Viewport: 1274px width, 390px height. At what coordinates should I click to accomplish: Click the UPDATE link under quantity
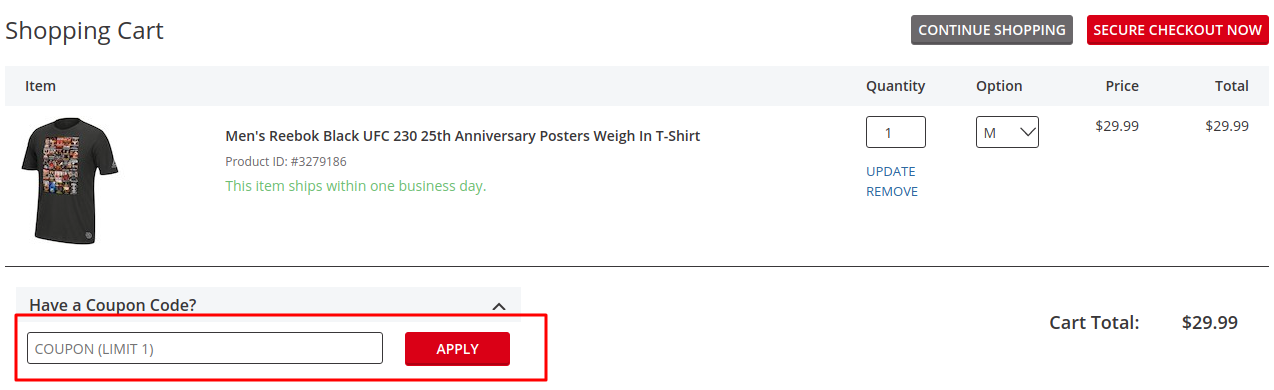coord(890,171)
